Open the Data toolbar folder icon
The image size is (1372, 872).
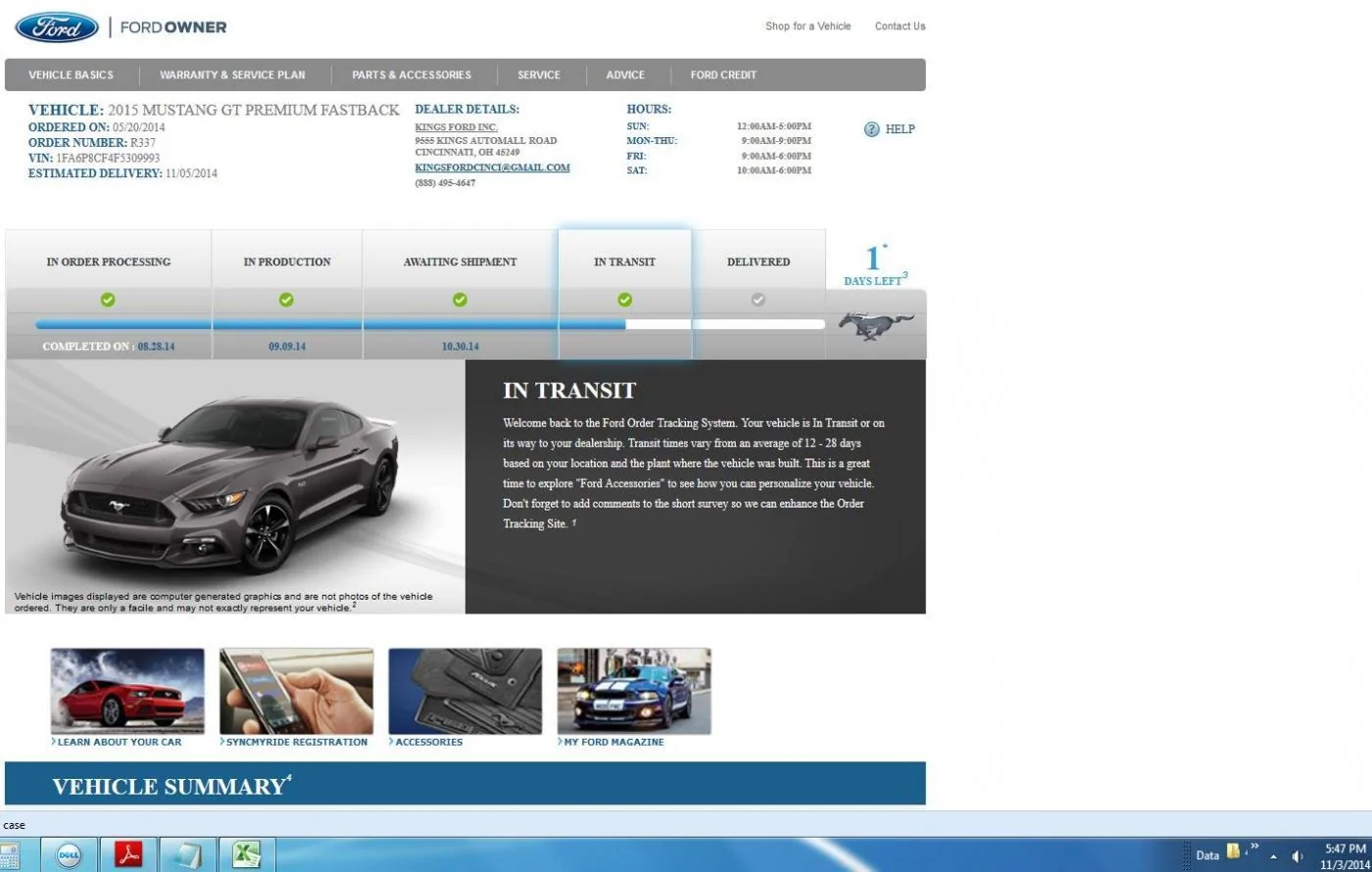click(x=1233, y=851)
